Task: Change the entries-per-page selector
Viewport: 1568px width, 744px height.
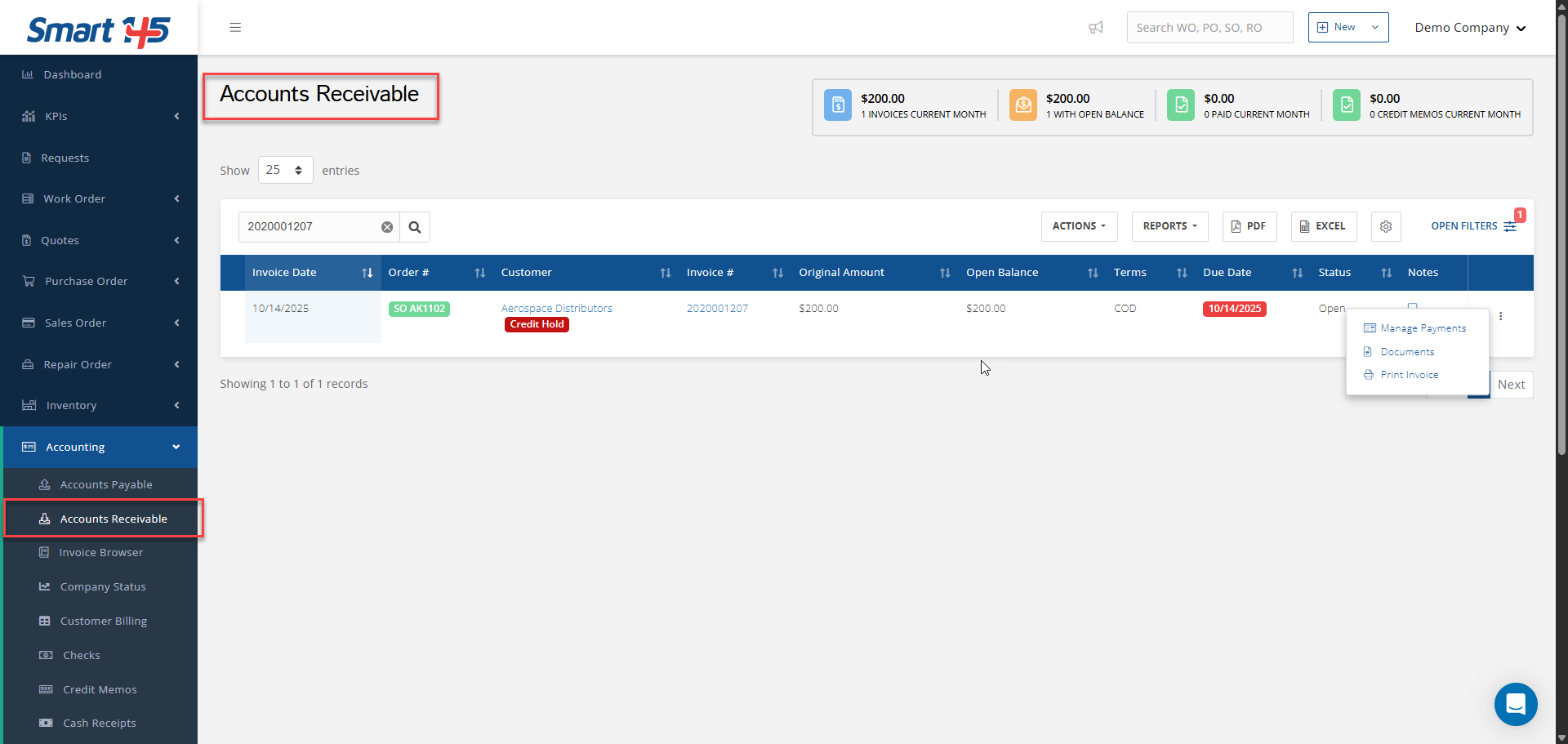Action: [x=285, y=170]
